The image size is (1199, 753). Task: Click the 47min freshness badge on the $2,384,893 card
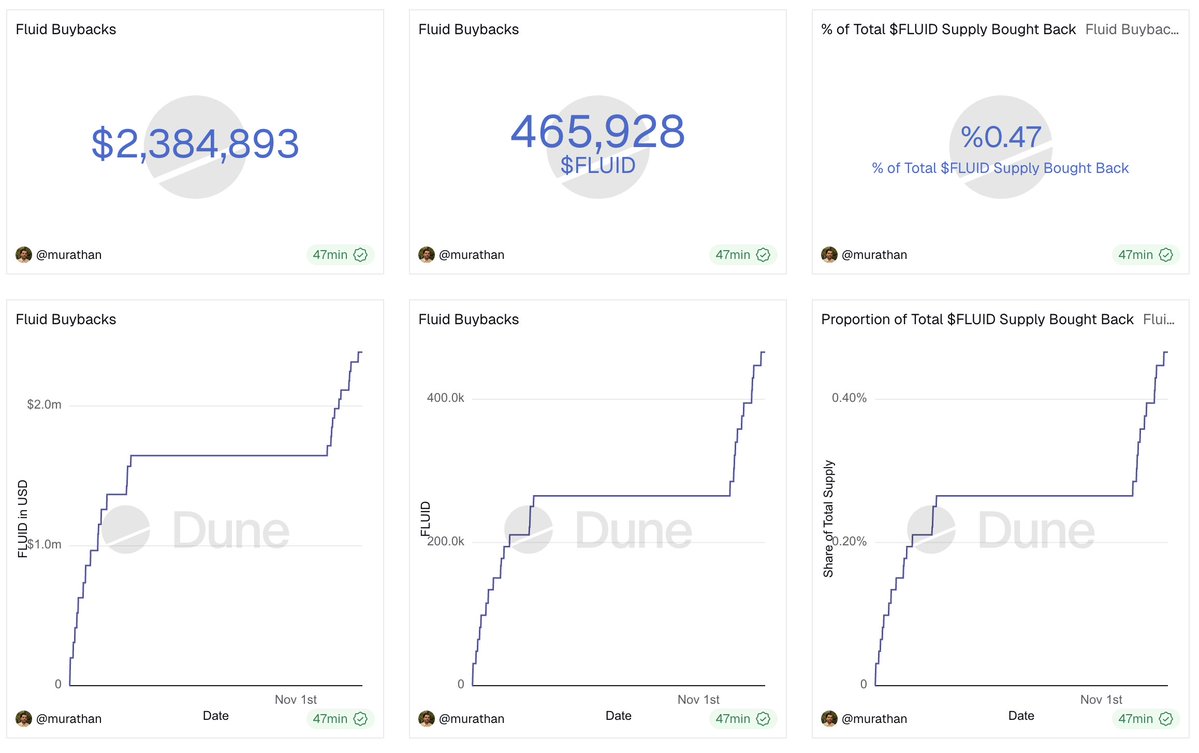(x=339, y=255)
